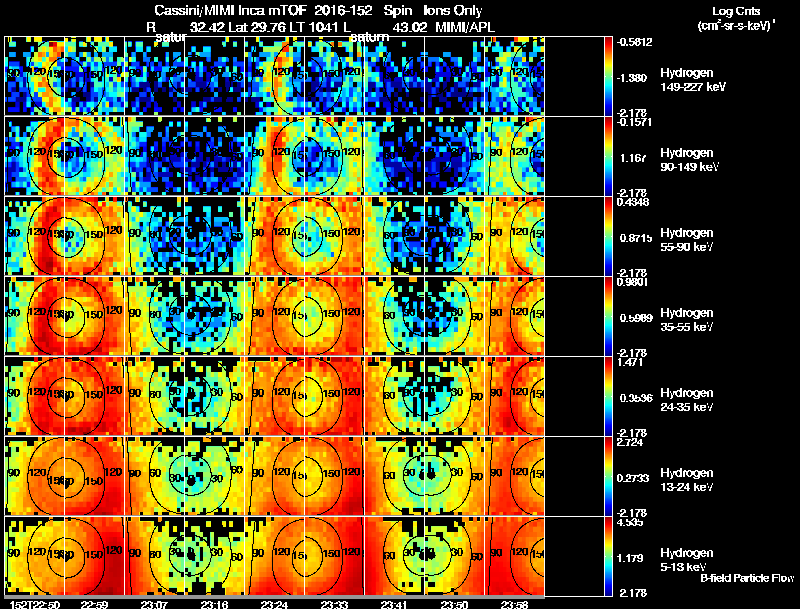Select the 'Hydrogen 35-55 keV' label
Screen dimensions: 800x609
[687, 320]
